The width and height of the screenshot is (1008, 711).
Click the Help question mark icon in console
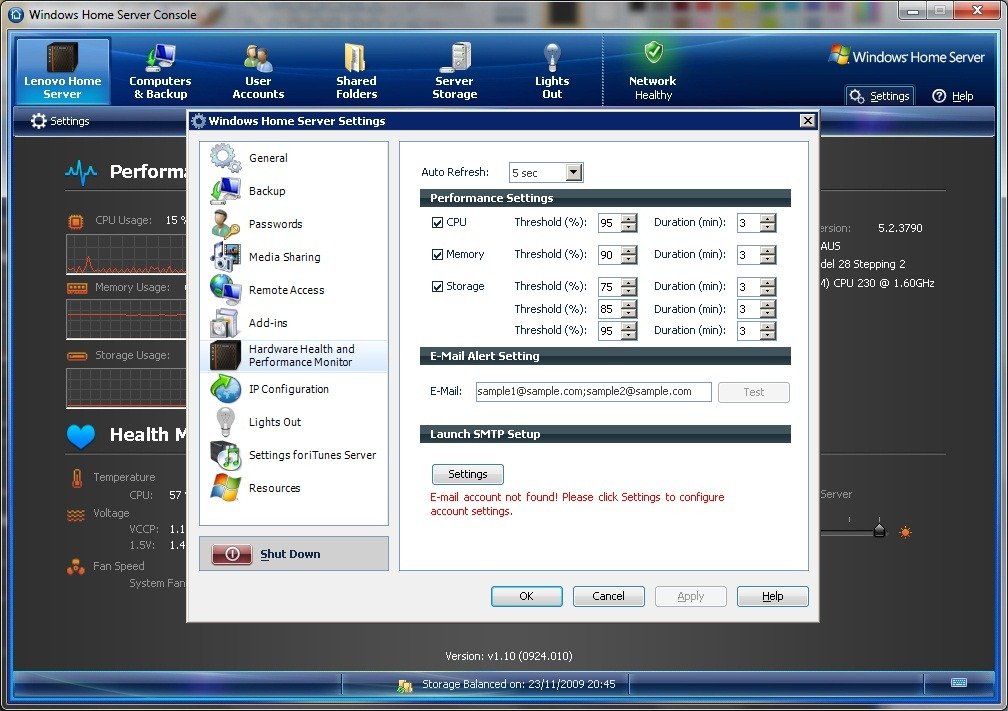point(939,96)
